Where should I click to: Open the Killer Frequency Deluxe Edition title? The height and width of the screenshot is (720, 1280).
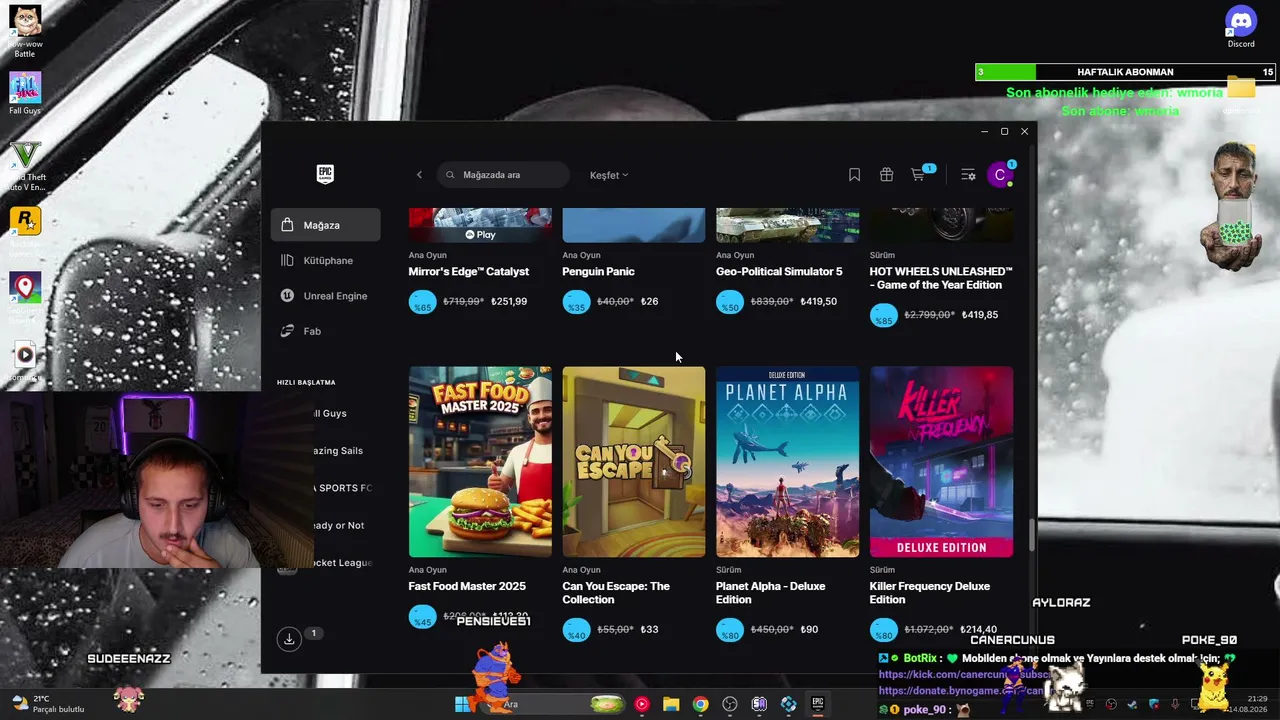tap(930, 593)
